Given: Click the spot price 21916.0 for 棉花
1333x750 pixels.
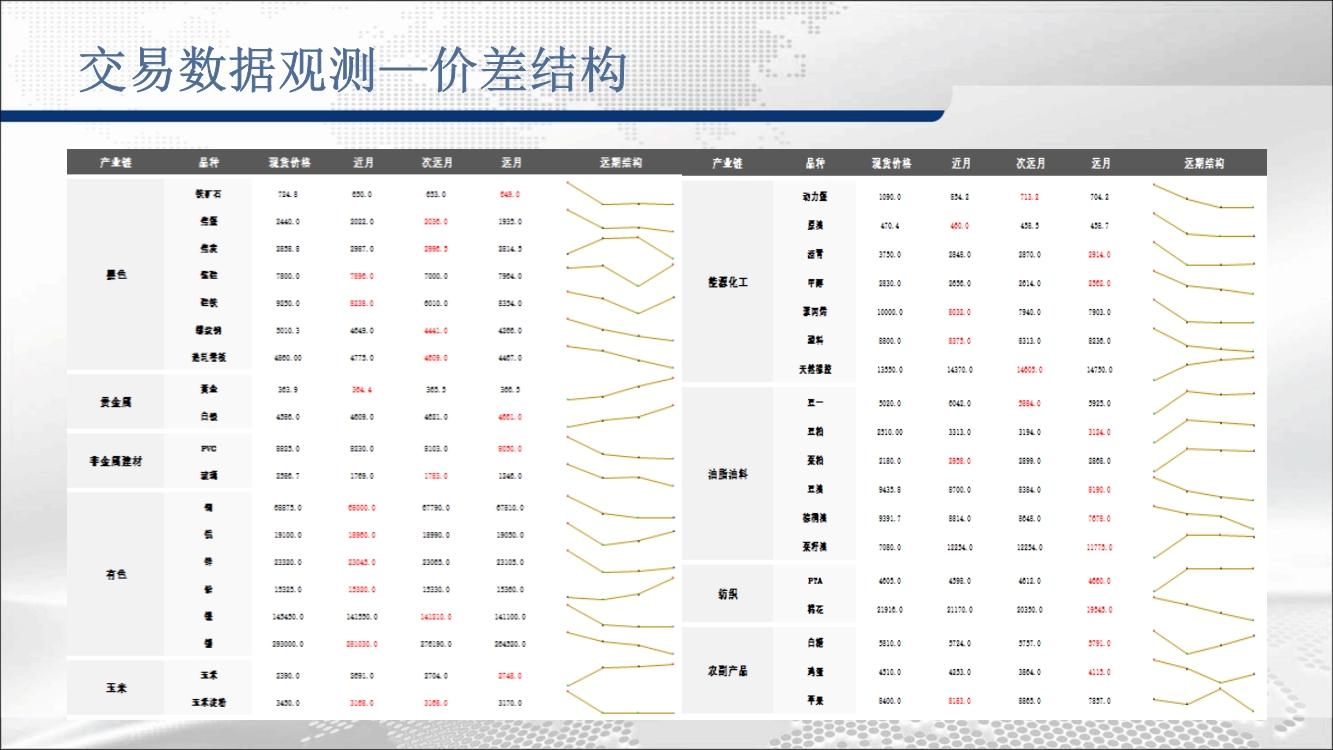Looking at the screenshot, I should pos(890,609).
